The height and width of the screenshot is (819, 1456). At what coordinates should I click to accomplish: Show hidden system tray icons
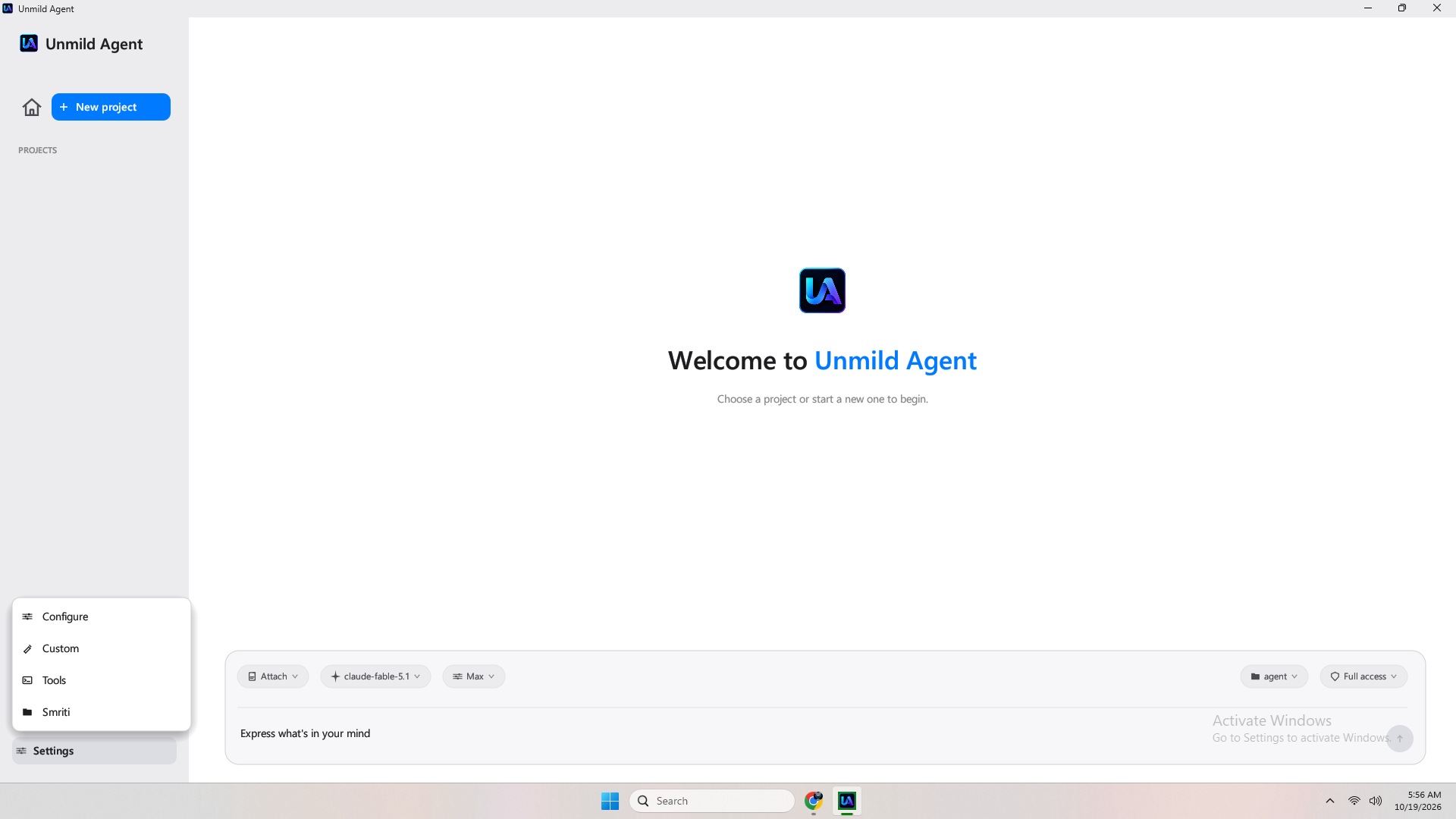[x=1330, y=801]
